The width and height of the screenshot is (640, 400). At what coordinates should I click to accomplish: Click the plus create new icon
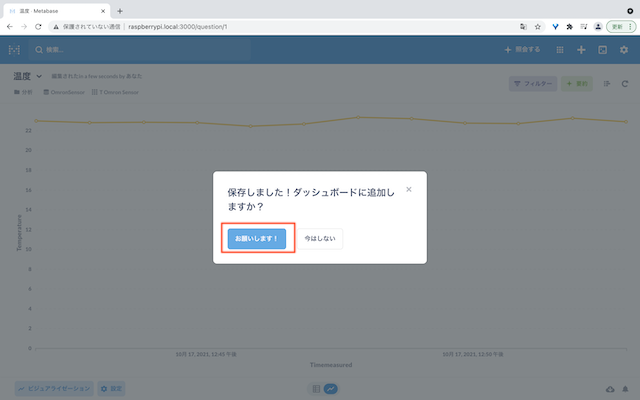(x=581, y=50)
